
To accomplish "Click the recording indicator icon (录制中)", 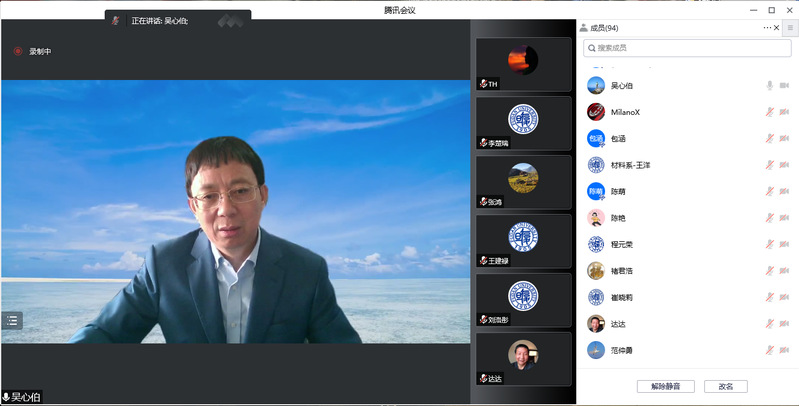I will tap(17, 51).
